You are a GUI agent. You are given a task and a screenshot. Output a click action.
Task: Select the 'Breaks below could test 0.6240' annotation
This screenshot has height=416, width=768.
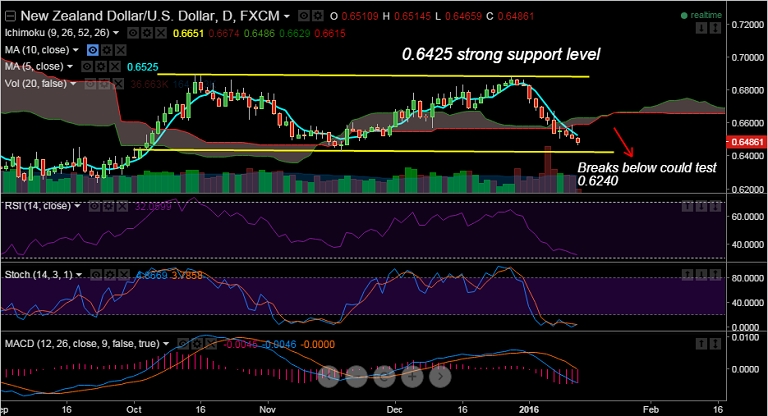[647, 174]
